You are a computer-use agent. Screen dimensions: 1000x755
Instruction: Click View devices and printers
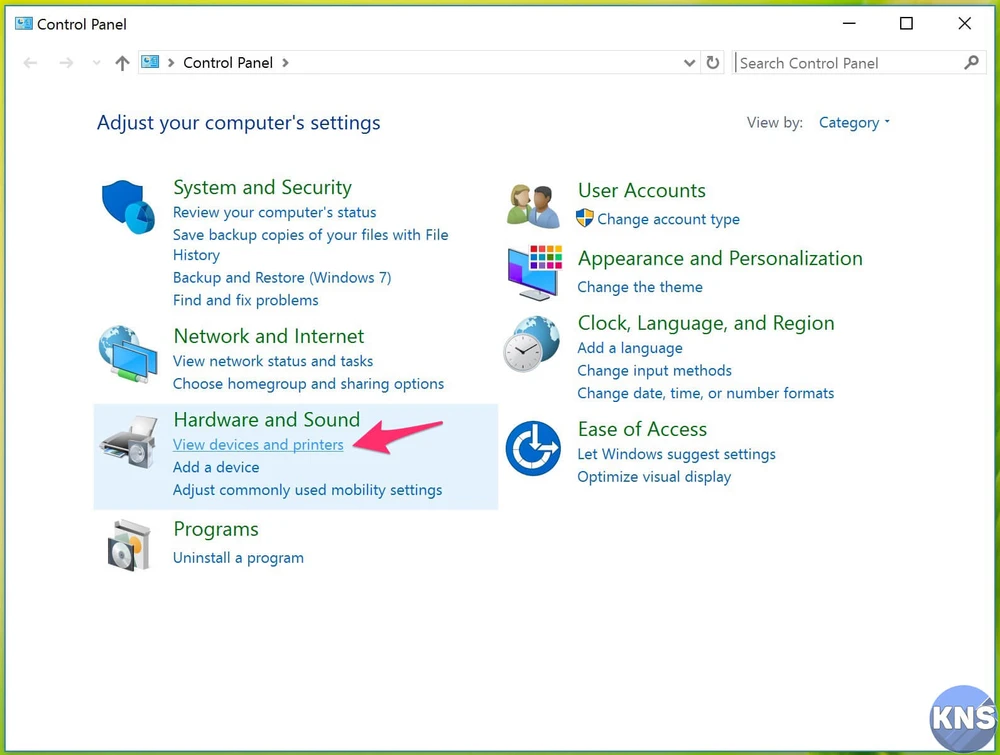coord(258,444)
